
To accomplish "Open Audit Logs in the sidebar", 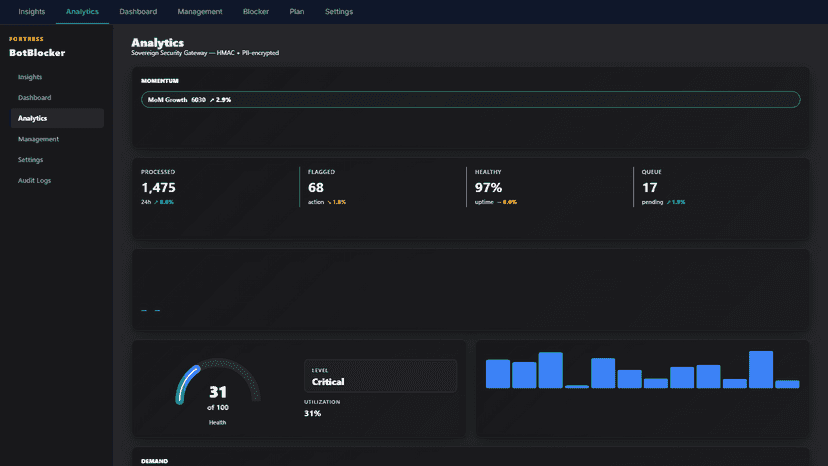I will pyautogui.click(x=57, y=180).
